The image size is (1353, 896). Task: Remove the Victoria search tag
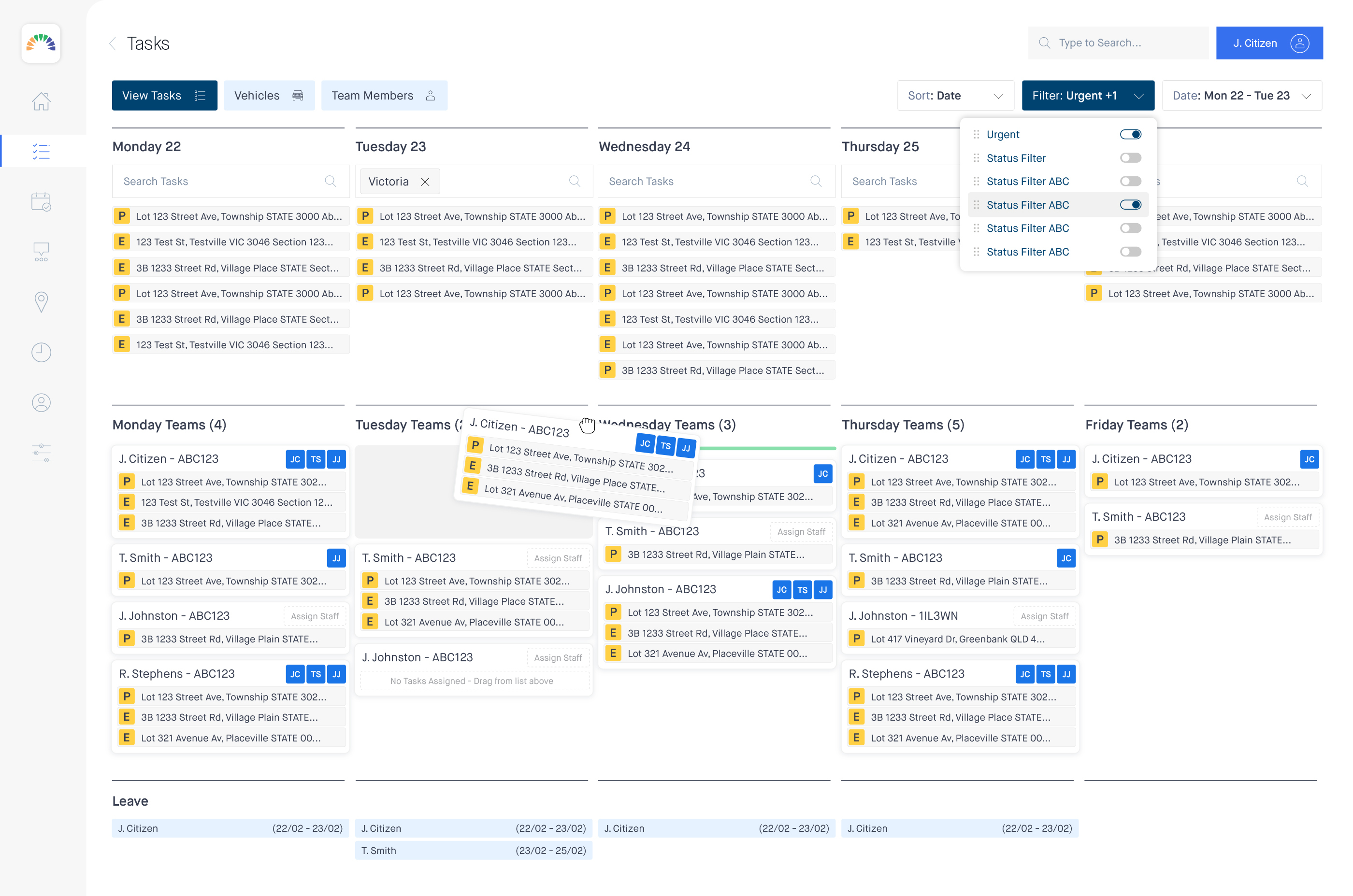click(425, 182)
